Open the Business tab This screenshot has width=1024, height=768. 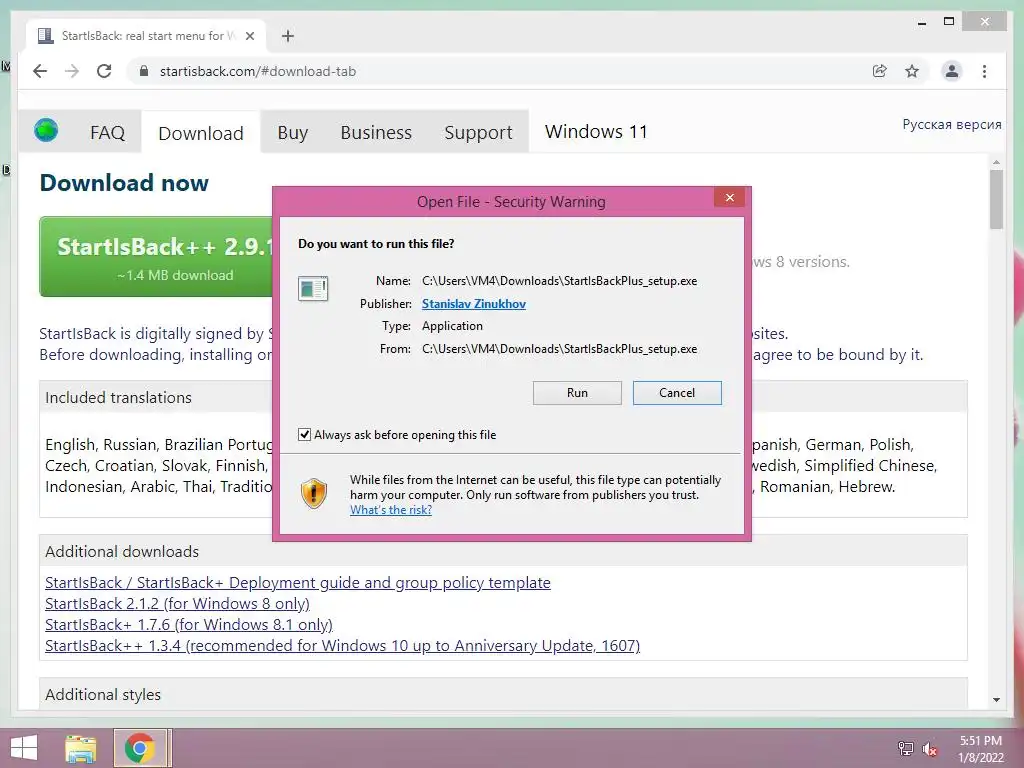[x=376, y=133]
